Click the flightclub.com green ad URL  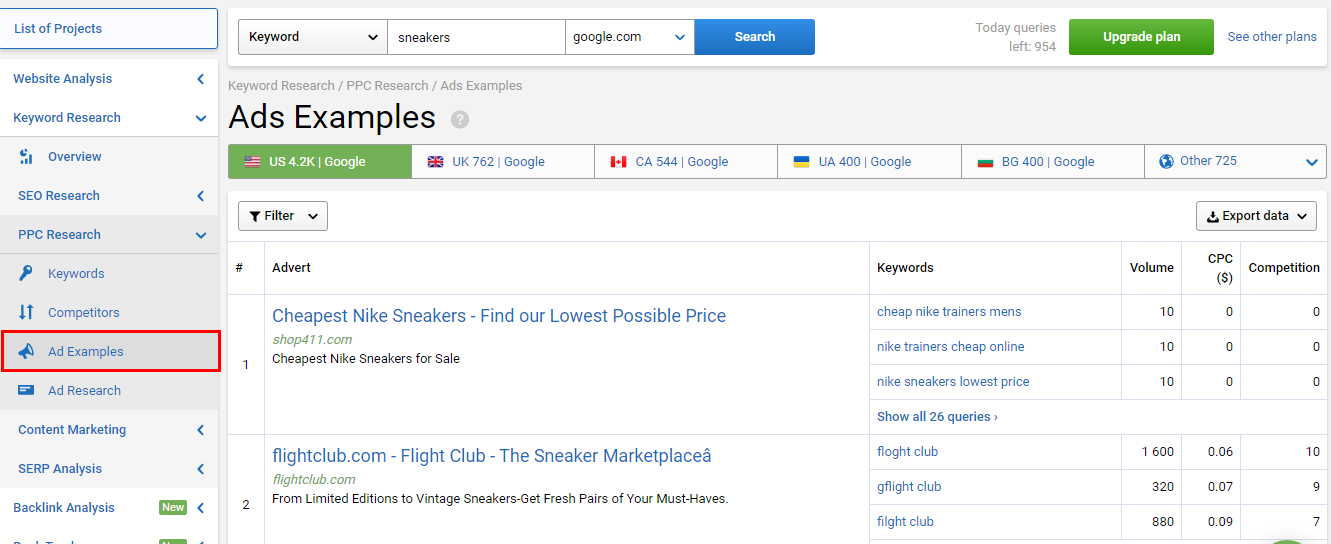click(x=314, y=480)
